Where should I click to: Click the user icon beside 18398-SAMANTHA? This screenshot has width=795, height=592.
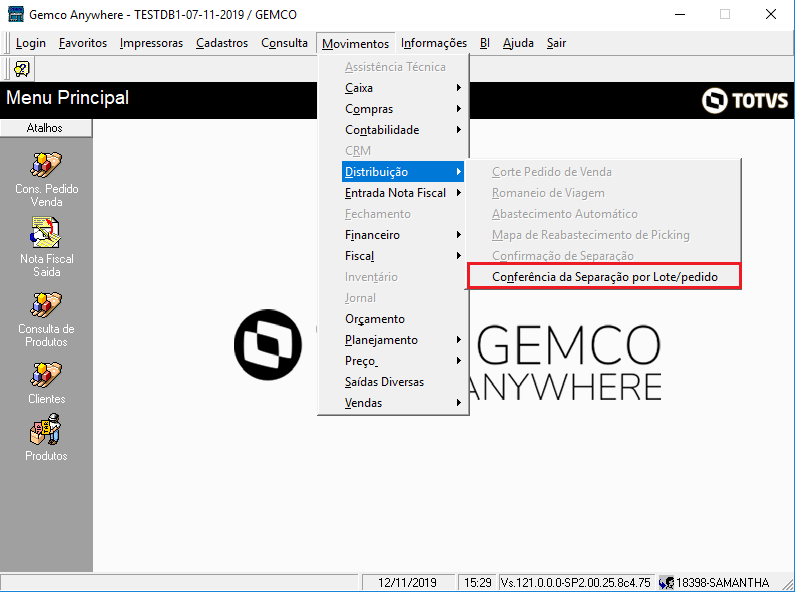tap(666, 583)
